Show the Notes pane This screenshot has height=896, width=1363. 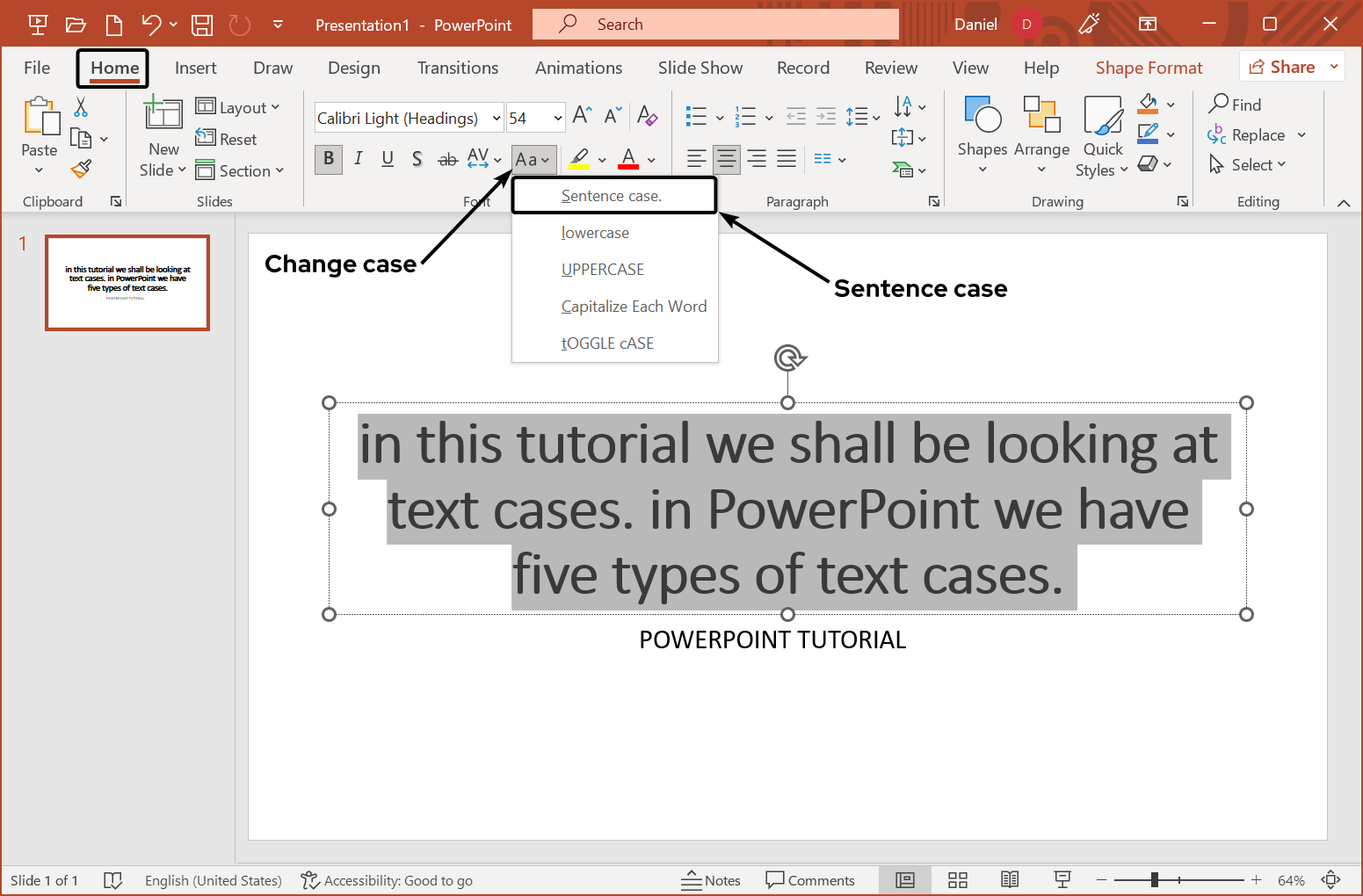coord(712,879)
